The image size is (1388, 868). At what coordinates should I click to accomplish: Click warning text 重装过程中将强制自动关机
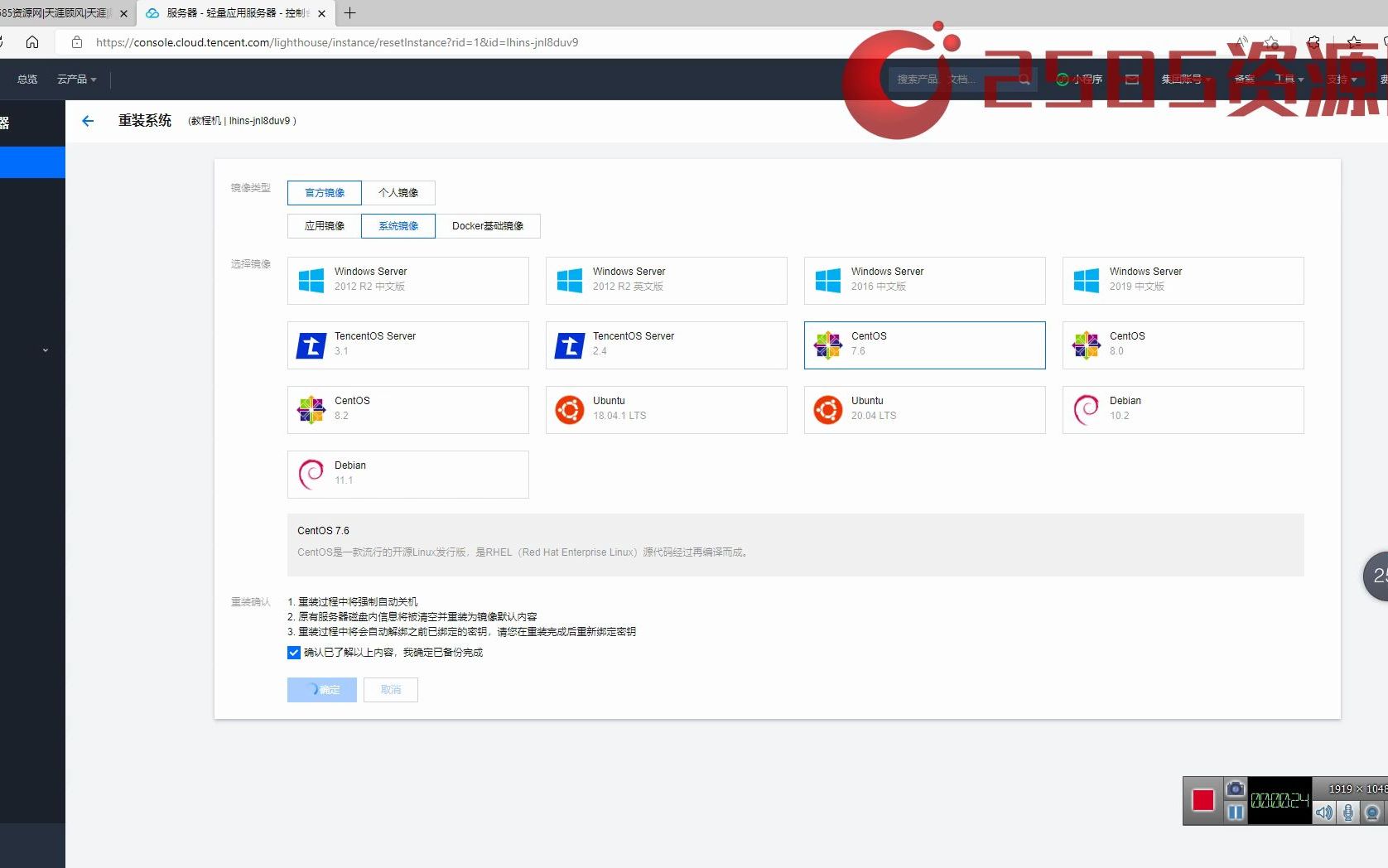tap(358, 602)
